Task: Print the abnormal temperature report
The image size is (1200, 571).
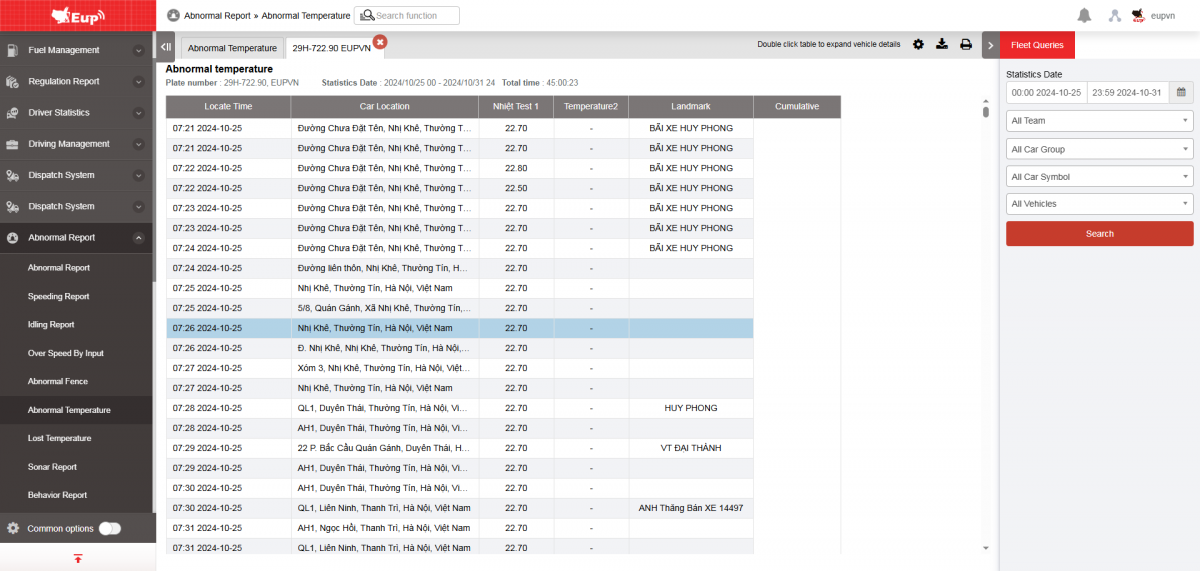Action: coord(966,44)
